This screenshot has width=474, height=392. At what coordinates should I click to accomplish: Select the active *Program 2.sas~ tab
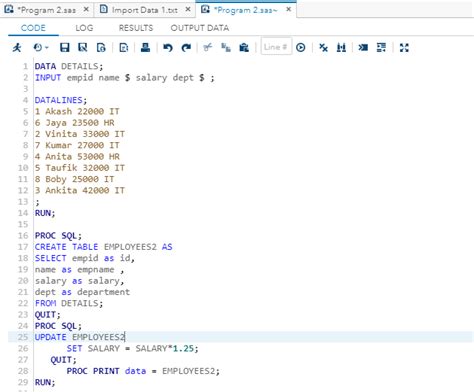pyautogui.click(x=245, y=10)
